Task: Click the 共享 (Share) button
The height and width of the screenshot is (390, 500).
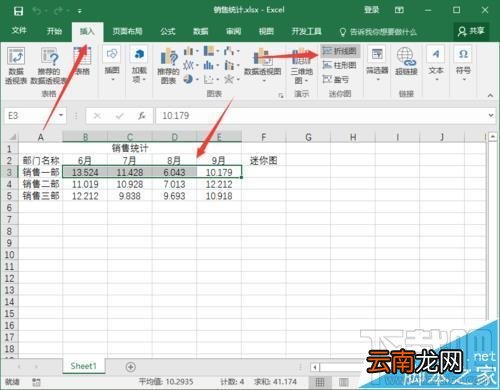Action: (471, 31)
